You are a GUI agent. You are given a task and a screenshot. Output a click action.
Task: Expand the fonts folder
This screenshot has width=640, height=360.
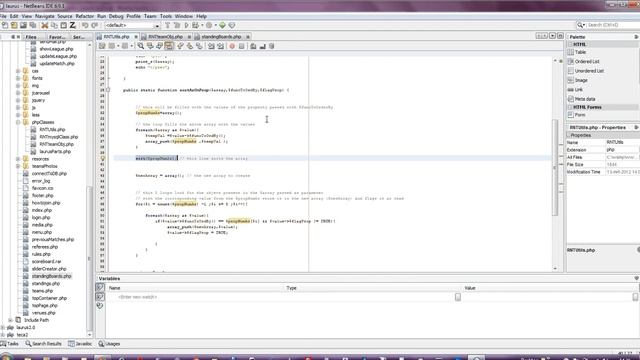(18, 78)
